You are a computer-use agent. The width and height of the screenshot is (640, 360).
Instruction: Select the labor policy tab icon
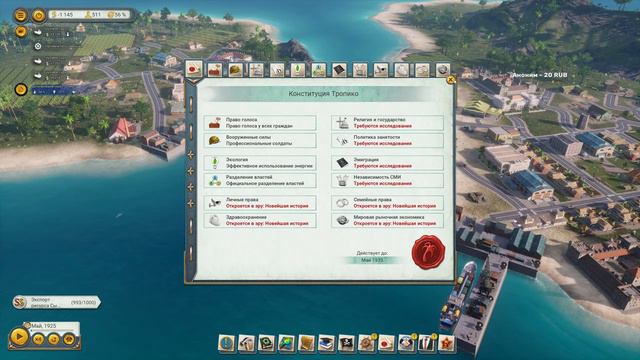pos(277,70)
